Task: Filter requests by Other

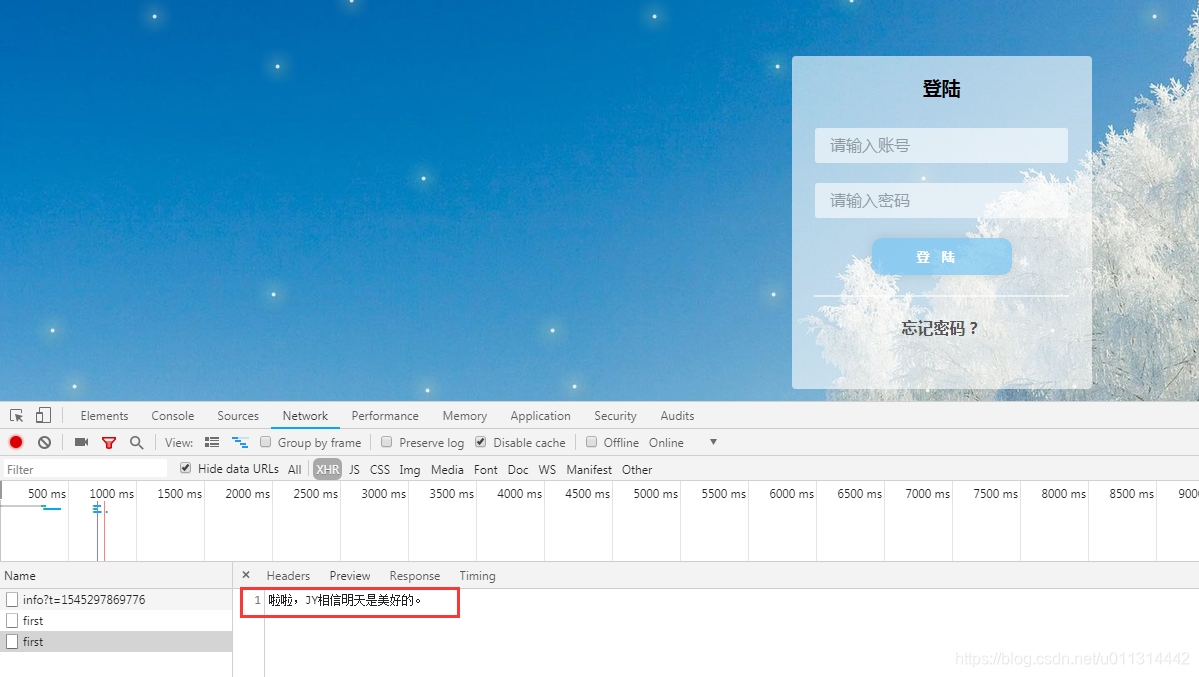Action: point(637,470)
